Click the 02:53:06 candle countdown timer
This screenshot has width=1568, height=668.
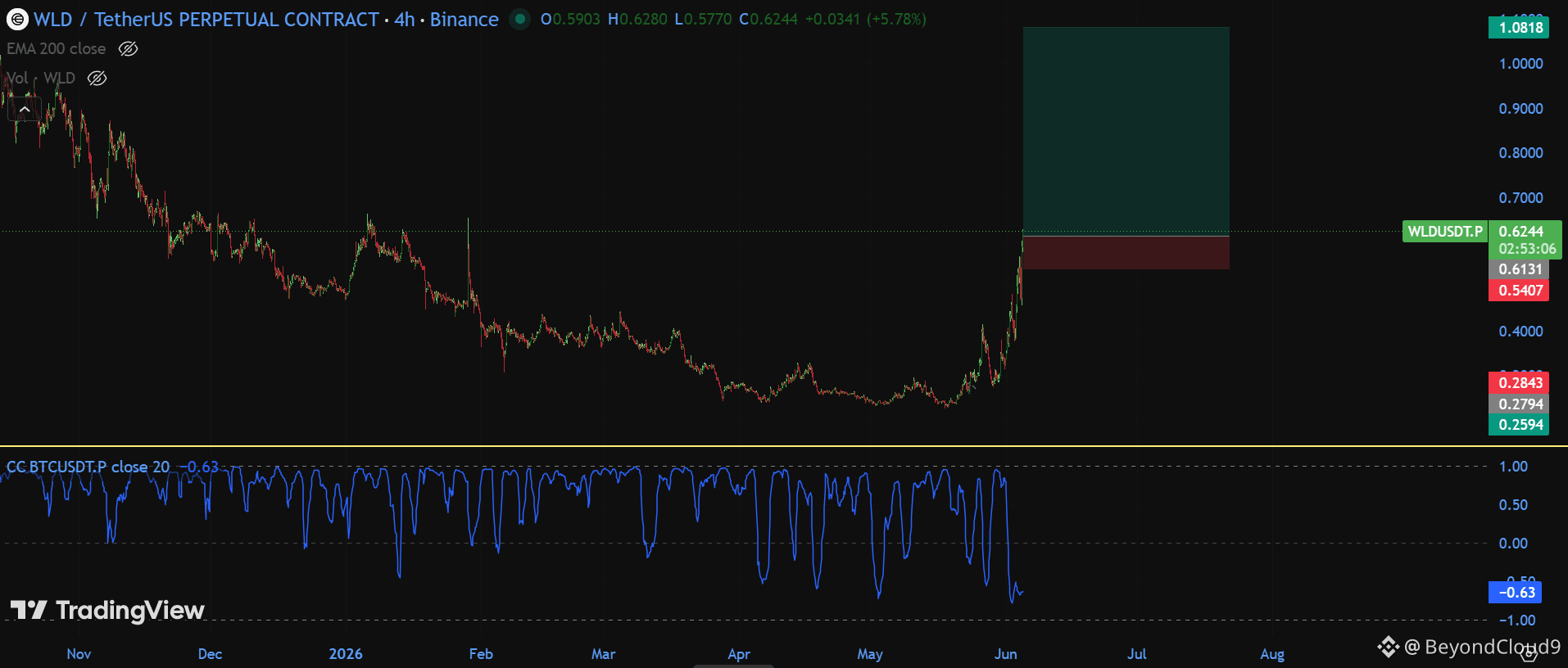coord(1526,249)
